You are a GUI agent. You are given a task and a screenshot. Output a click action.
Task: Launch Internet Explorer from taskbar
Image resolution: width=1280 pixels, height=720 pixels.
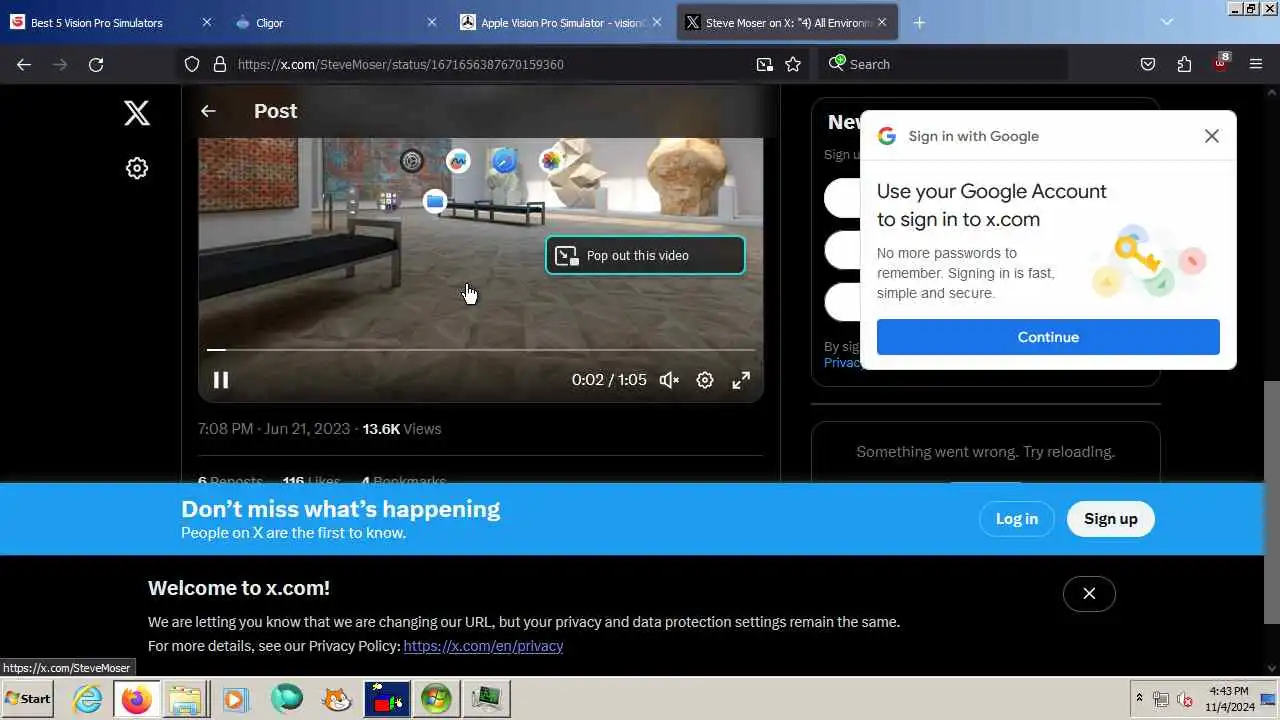(x=88, y=699)
